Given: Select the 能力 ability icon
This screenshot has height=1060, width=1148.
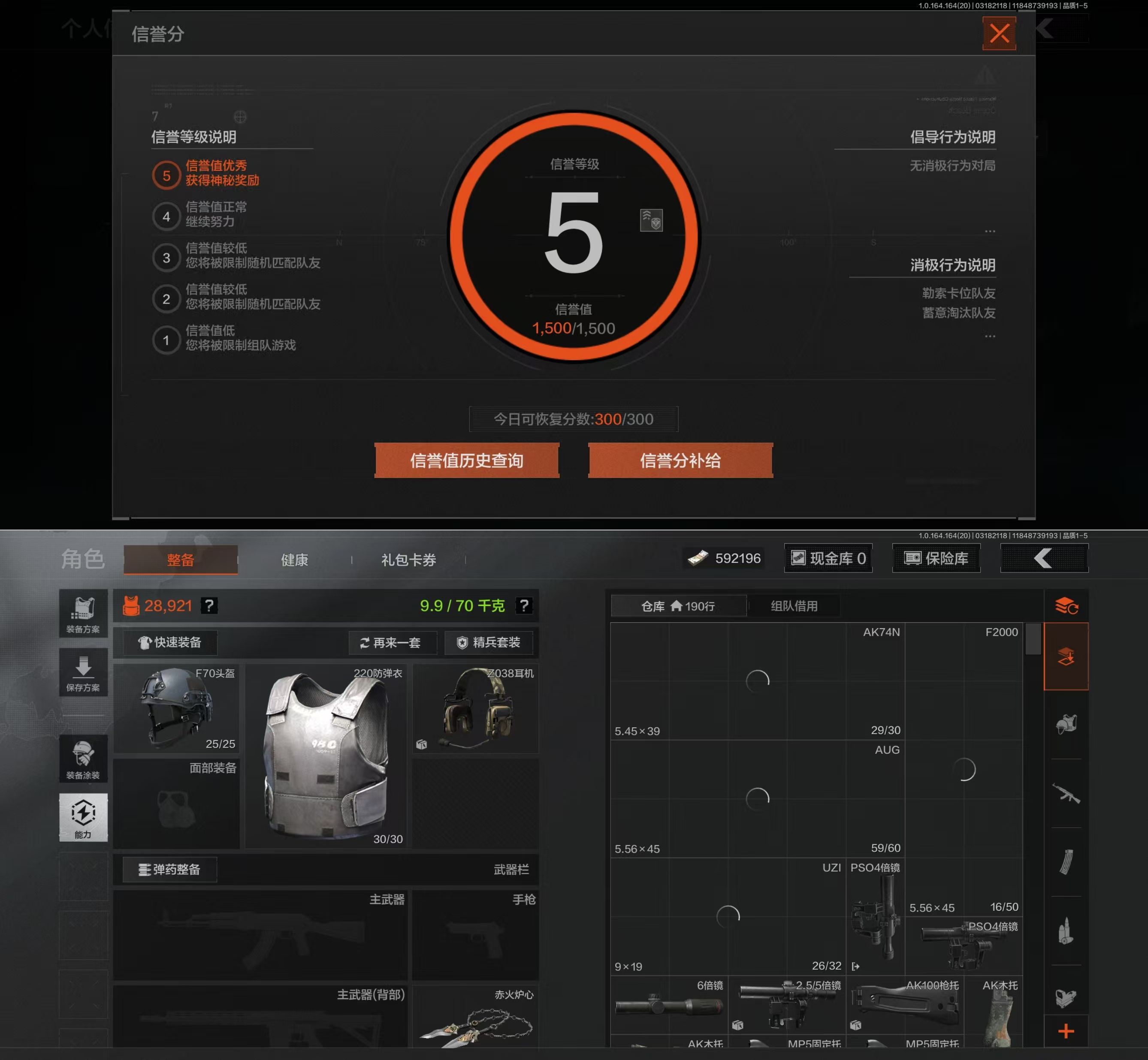Looking at the screenshot, I should (83, 817).
